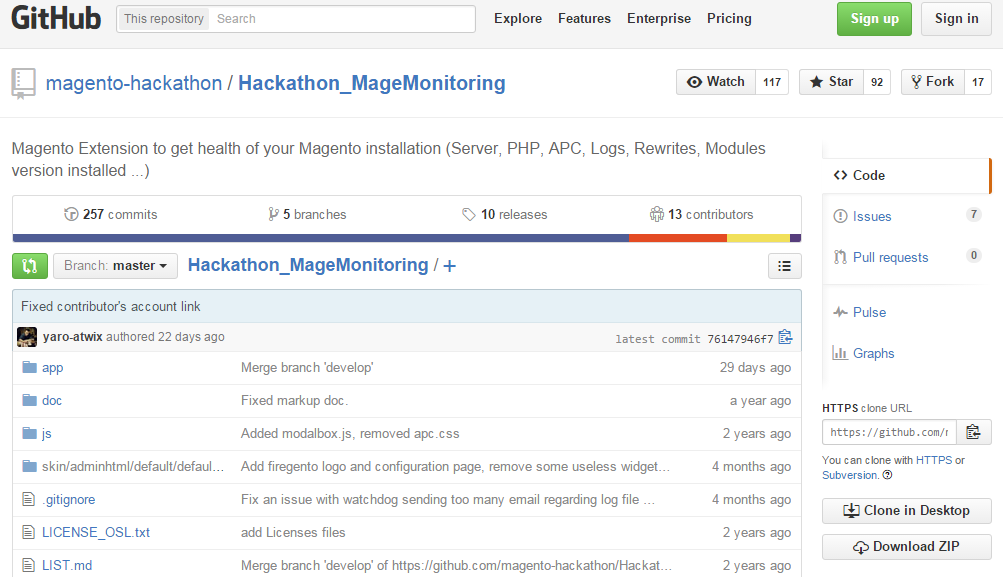Copy the HTTPS clone URL clipboard icon
The height and width of the screenshot is (577, 1003).
coord(974,432)
